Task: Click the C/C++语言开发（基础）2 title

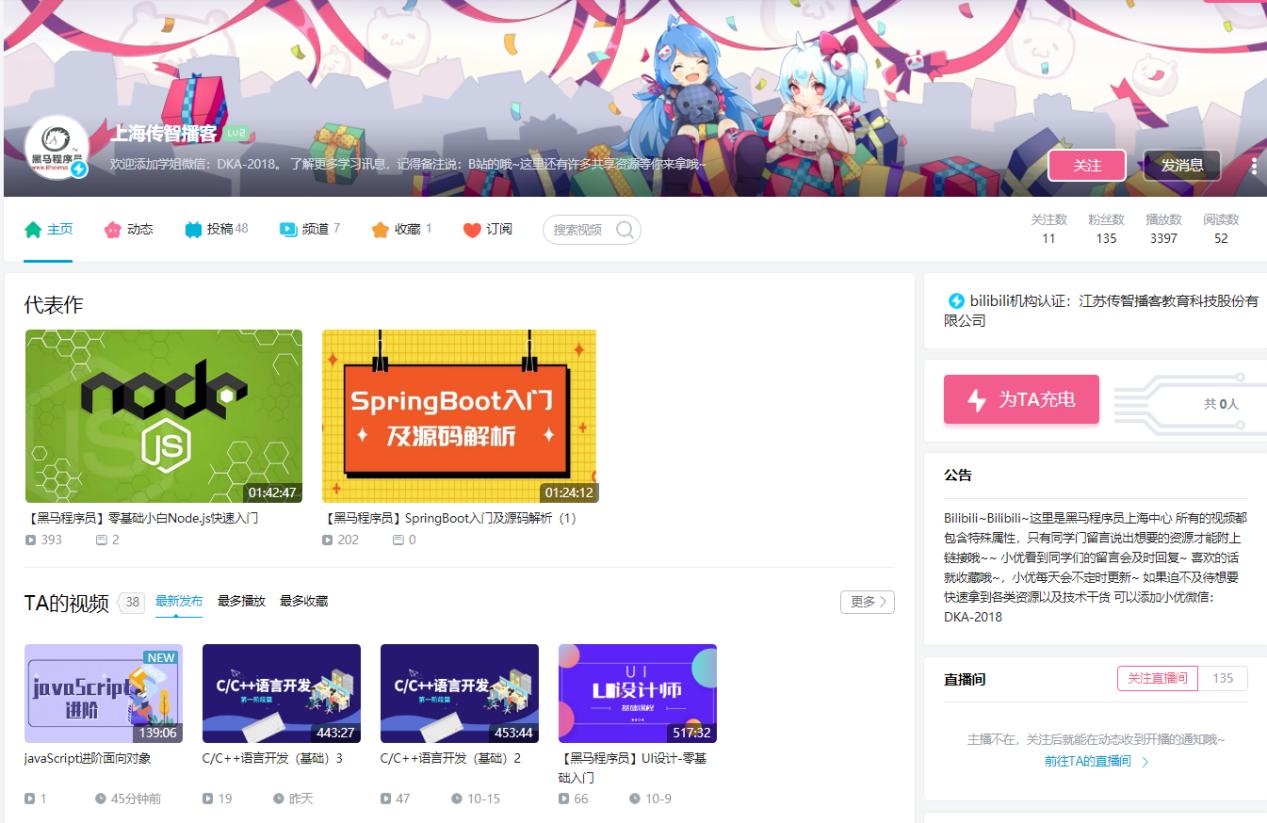Action: click(x=451, y=758)
